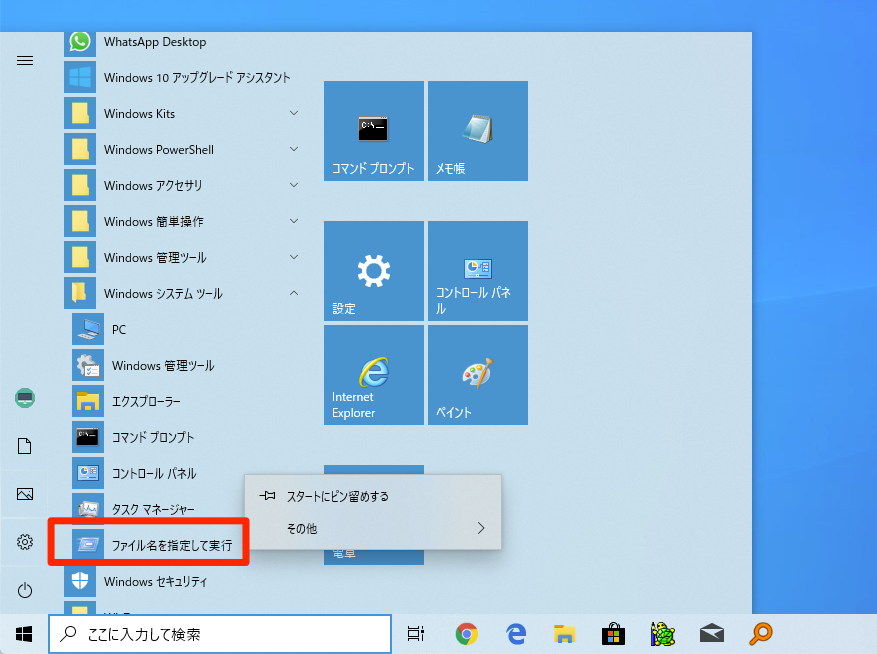The width and height of the screenshot is (877, 654).
Task: Open PC from the system tools list
Action: click(187, 330)
